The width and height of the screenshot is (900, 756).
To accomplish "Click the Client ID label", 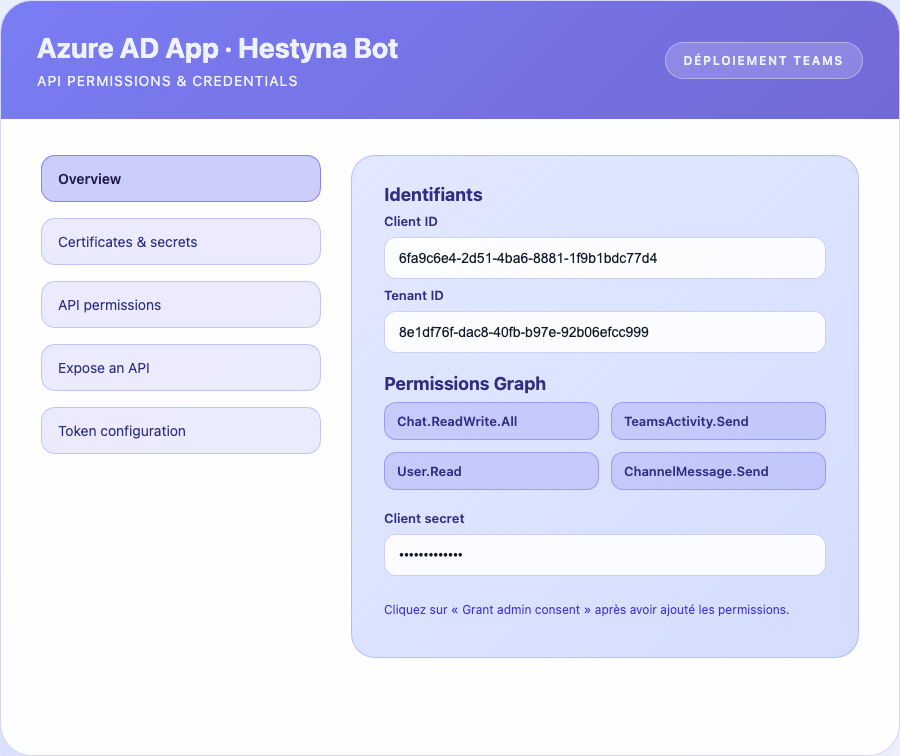I will coord(411,222).
